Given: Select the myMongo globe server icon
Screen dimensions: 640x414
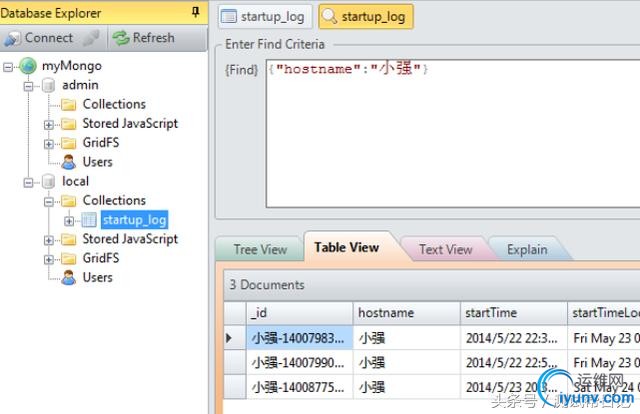Looking at the screenshot, I should [x=28, y=66].
